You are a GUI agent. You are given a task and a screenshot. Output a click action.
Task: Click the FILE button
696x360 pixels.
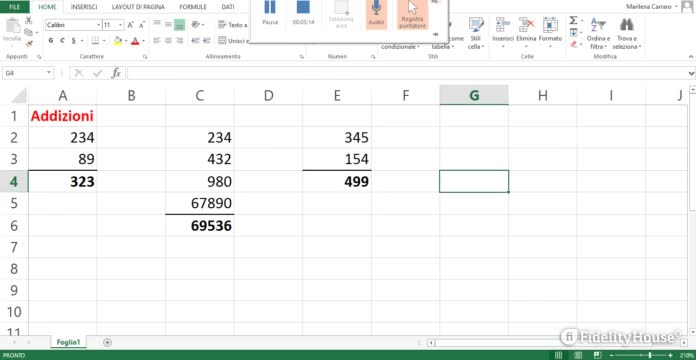click(x=15, y=7)
